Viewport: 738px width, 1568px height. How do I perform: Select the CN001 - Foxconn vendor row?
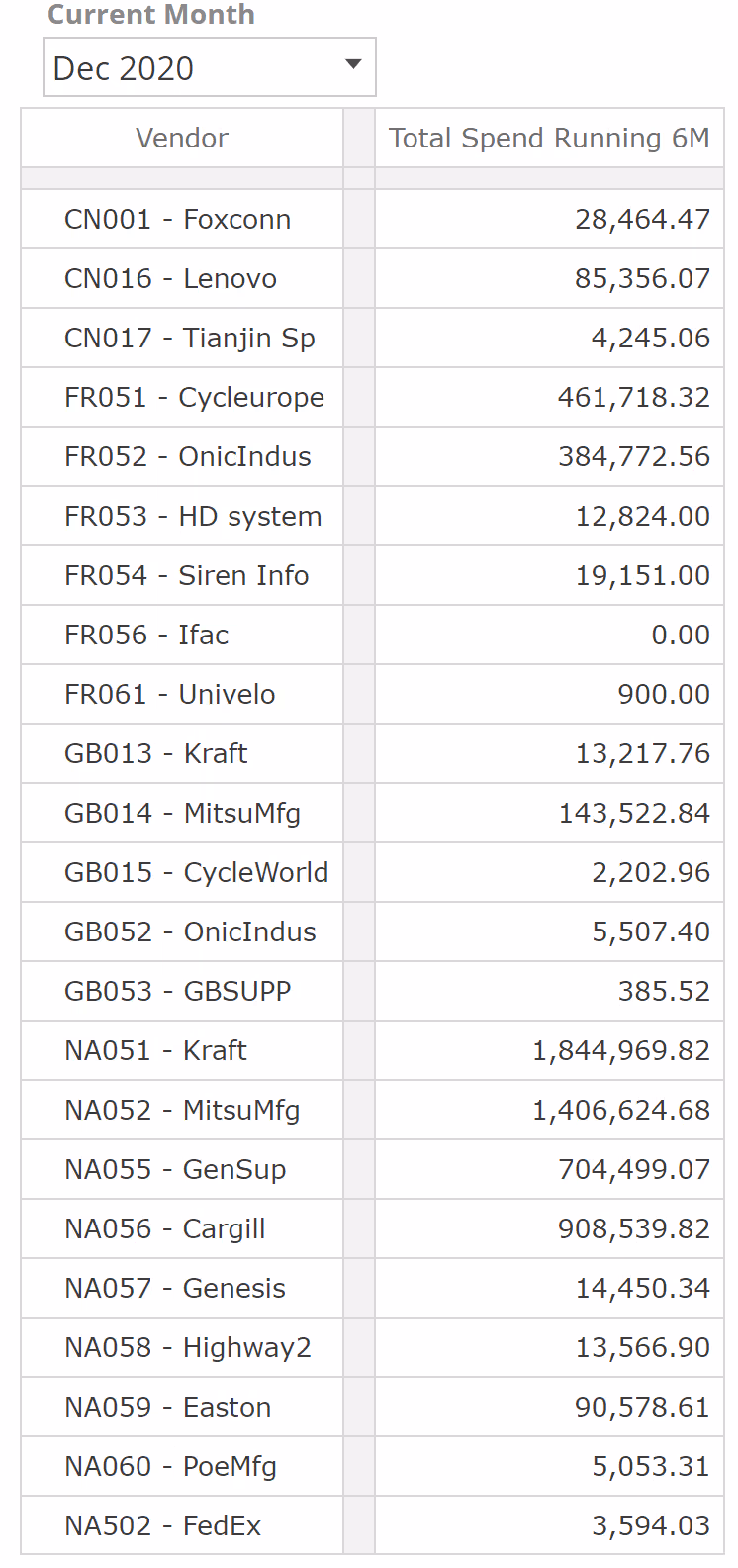178,220
